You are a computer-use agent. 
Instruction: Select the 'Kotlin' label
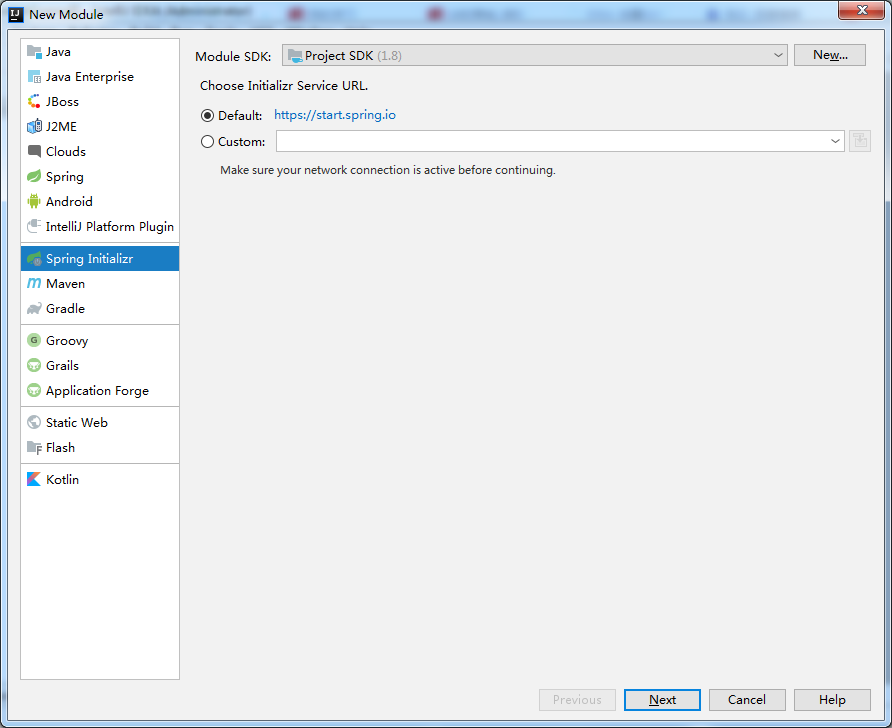click(63, 479)
